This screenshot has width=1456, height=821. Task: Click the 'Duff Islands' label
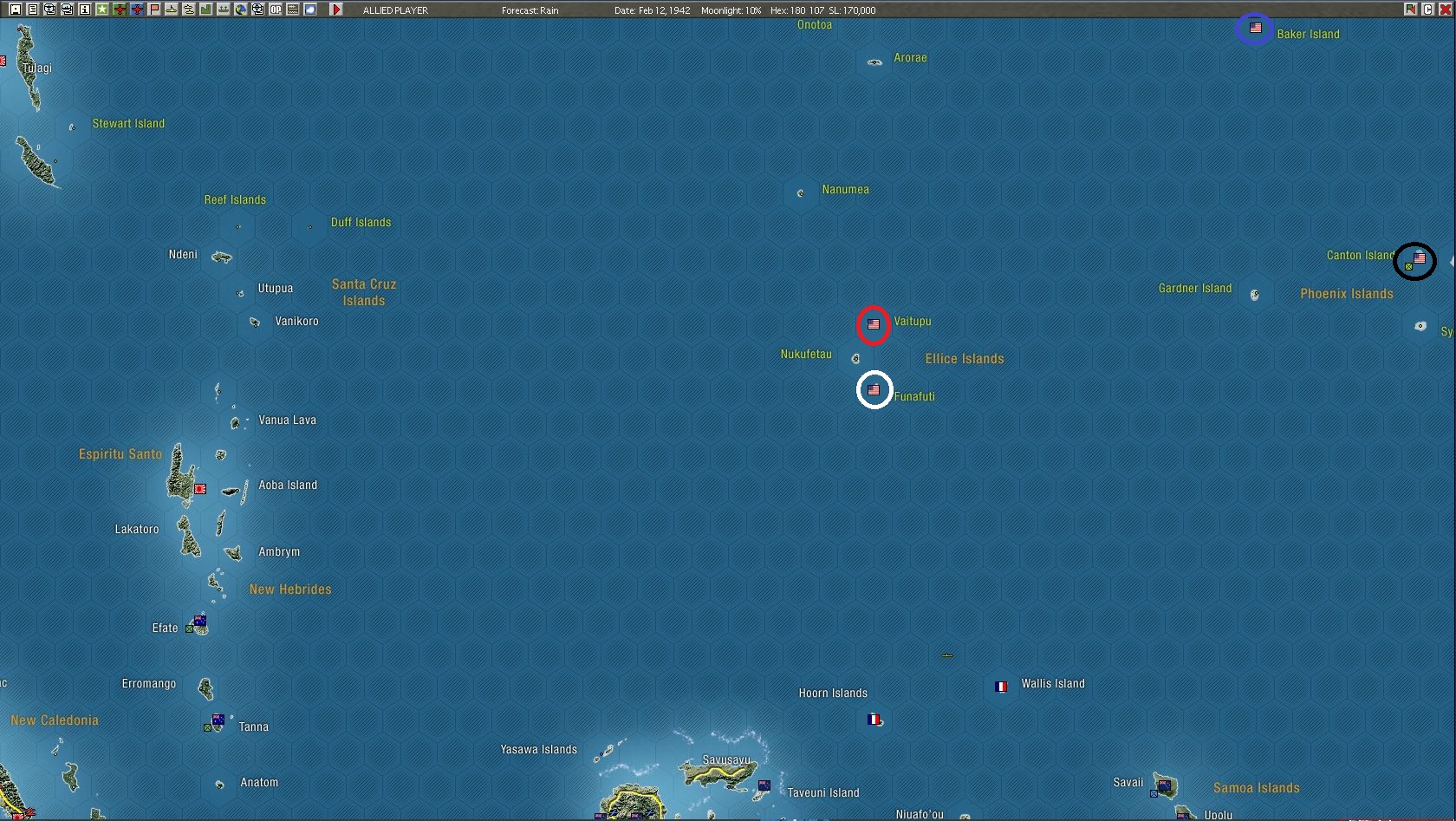point(361,223)
